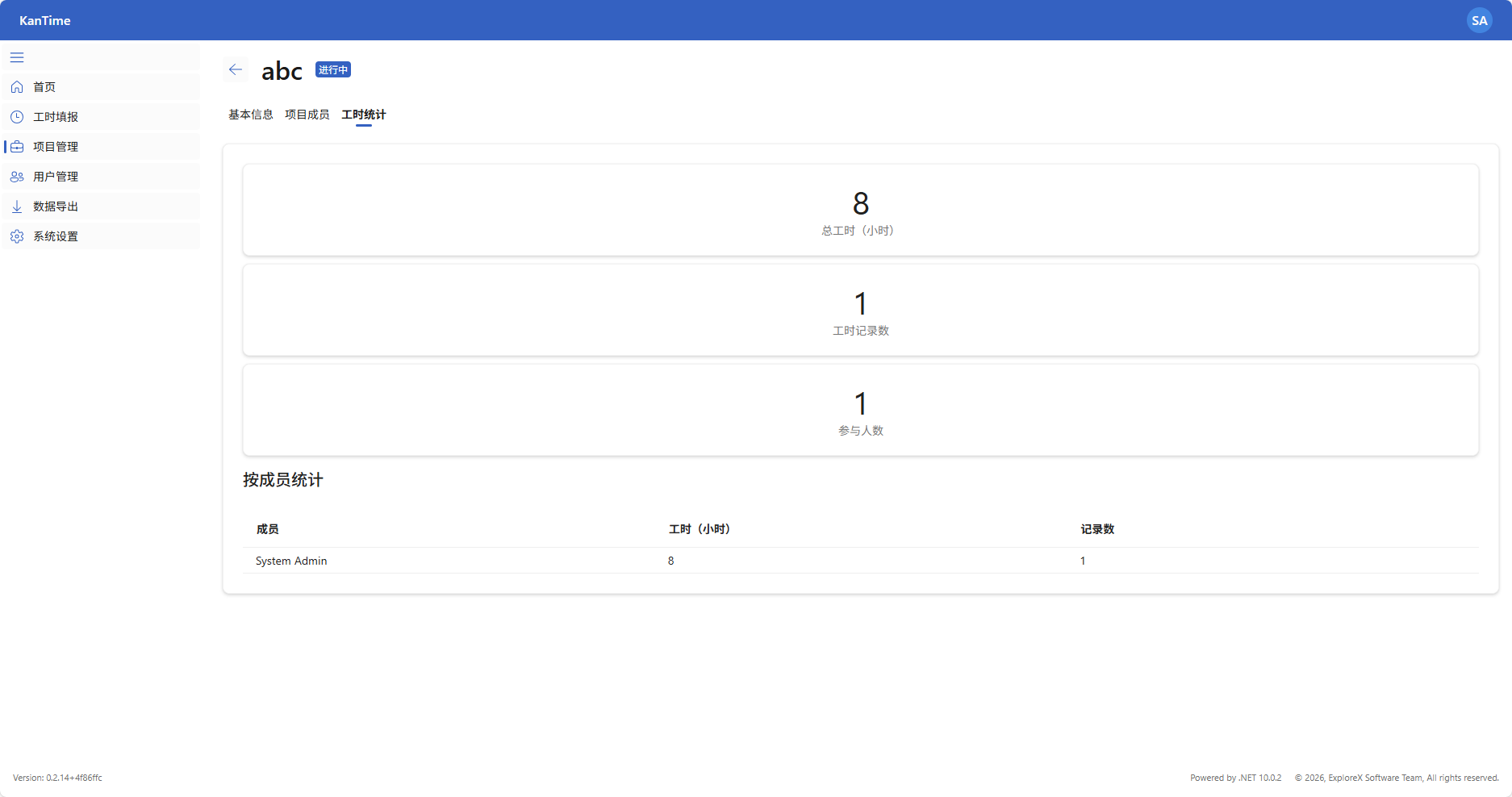Viewport: 1512px width, 797px height.
Task: Toggle the hamburger sidebar menu
Action: (x=17, y=57)
